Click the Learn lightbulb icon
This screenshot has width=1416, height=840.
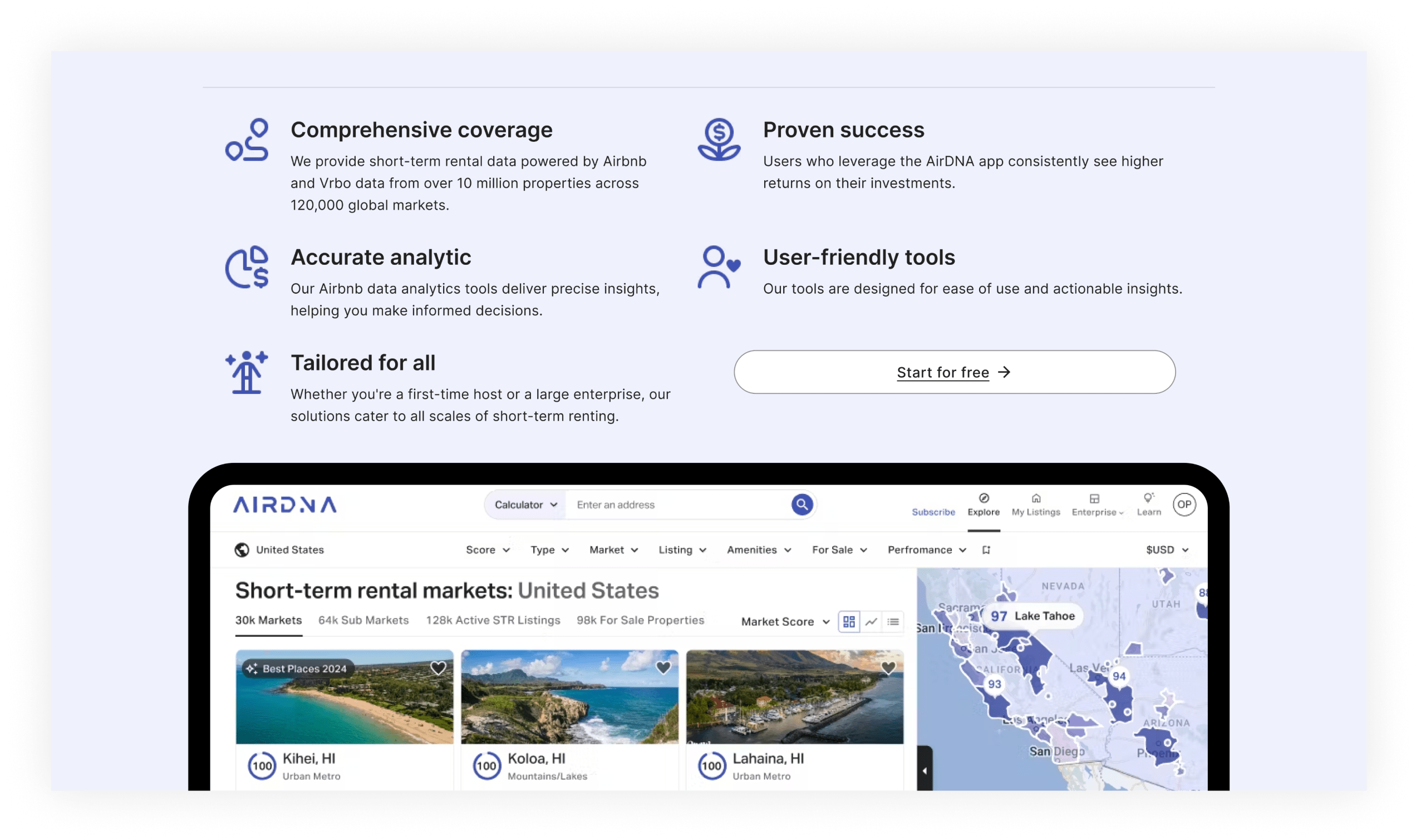[1148, 498]
